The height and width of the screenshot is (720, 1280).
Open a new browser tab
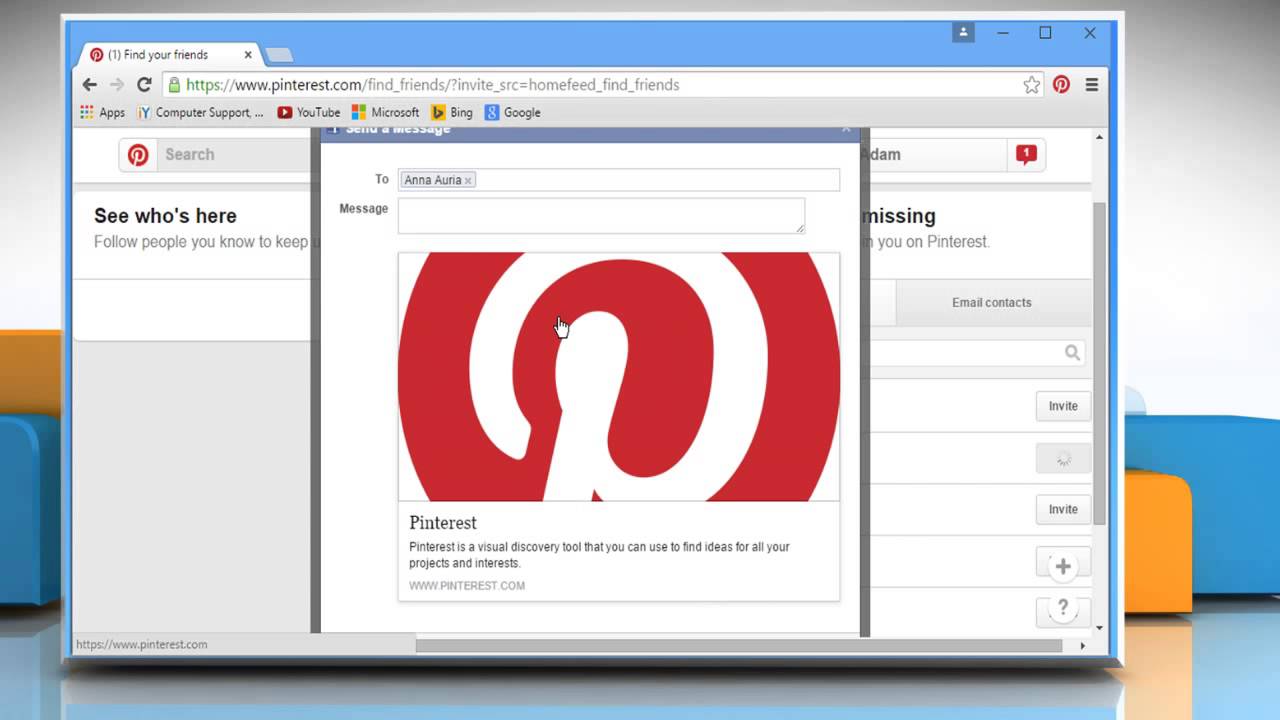(279, 55)
